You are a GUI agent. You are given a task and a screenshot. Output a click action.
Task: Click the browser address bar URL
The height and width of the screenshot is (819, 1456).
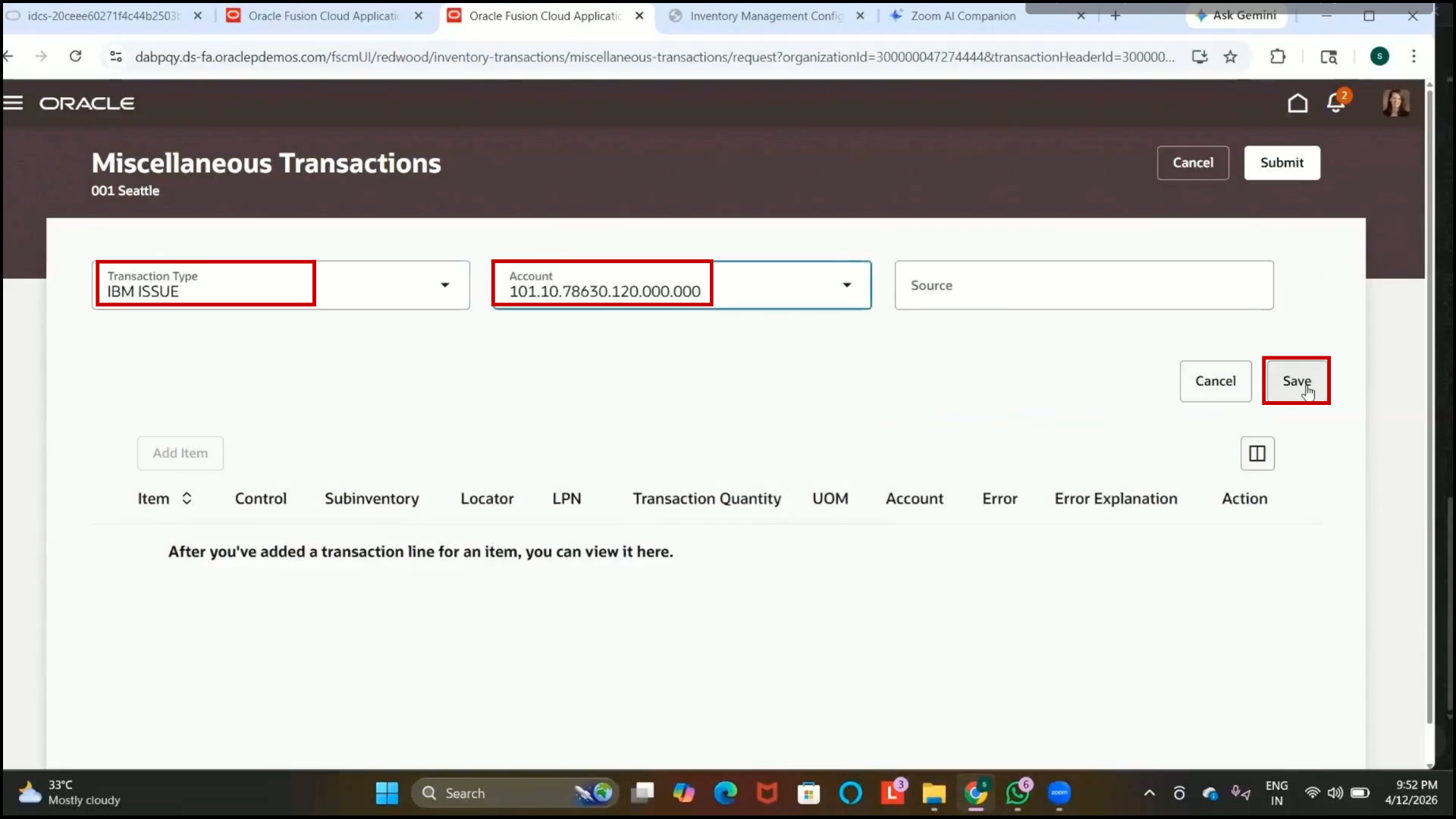[x=654, y=57]
